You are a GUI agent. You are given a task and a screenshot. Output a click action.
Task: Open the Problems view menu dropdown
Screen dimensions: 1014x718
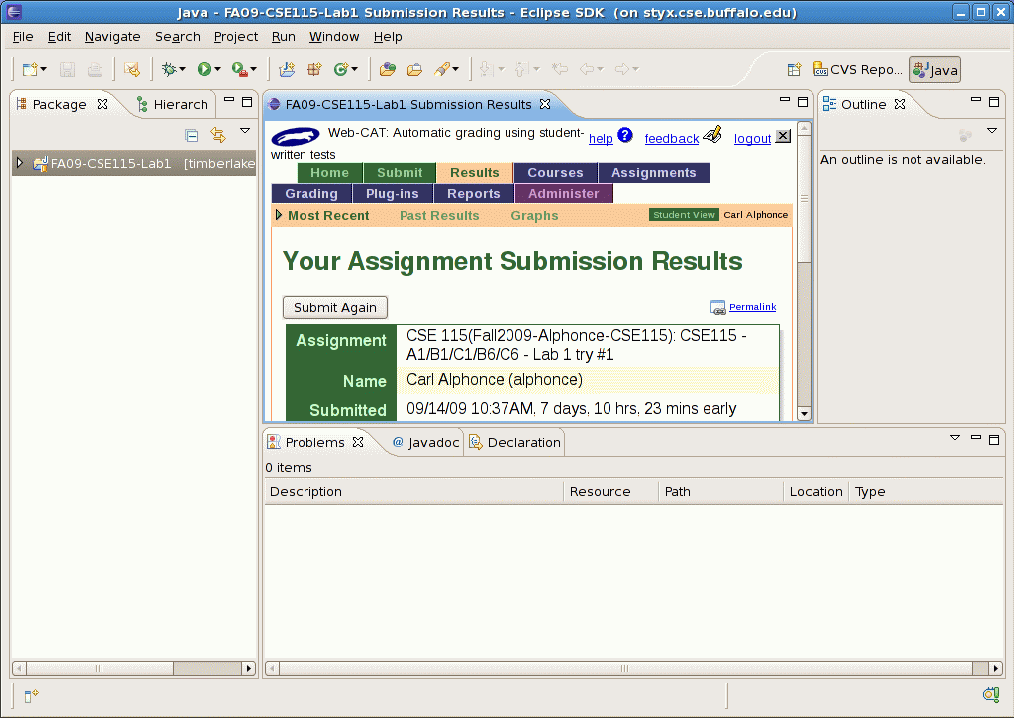(x=953, y=438)
